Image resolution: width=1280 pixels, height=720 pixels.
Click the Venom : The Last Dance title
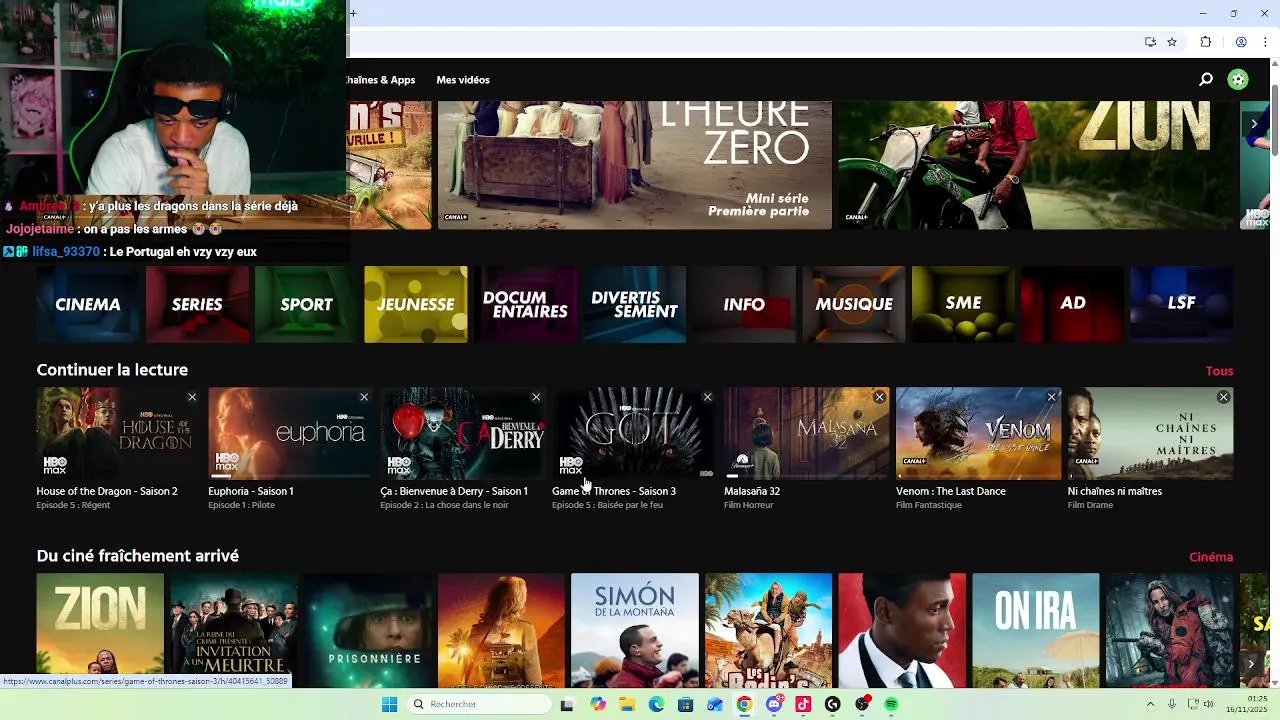click(951, 491)
